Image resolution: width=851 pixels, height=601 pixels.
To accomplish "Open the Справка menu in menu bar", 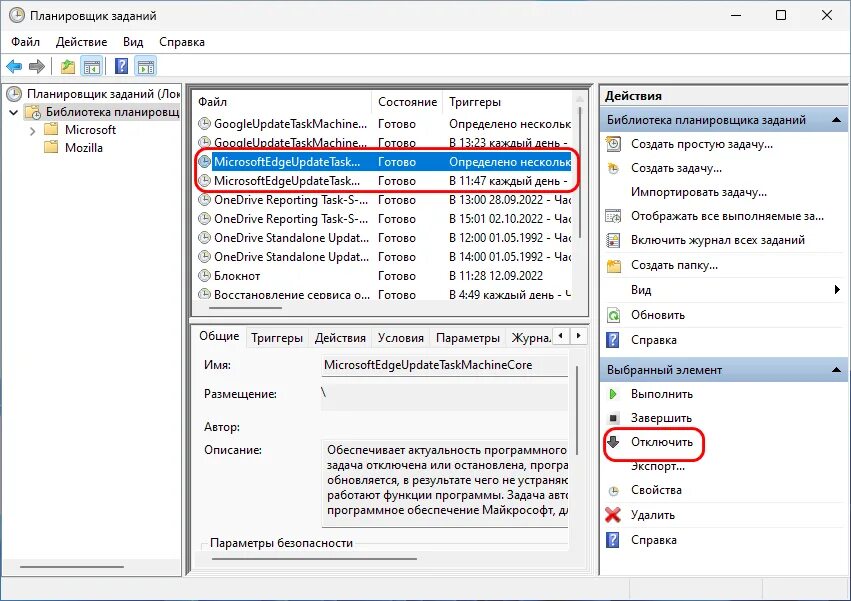I will tap(182, 42).
